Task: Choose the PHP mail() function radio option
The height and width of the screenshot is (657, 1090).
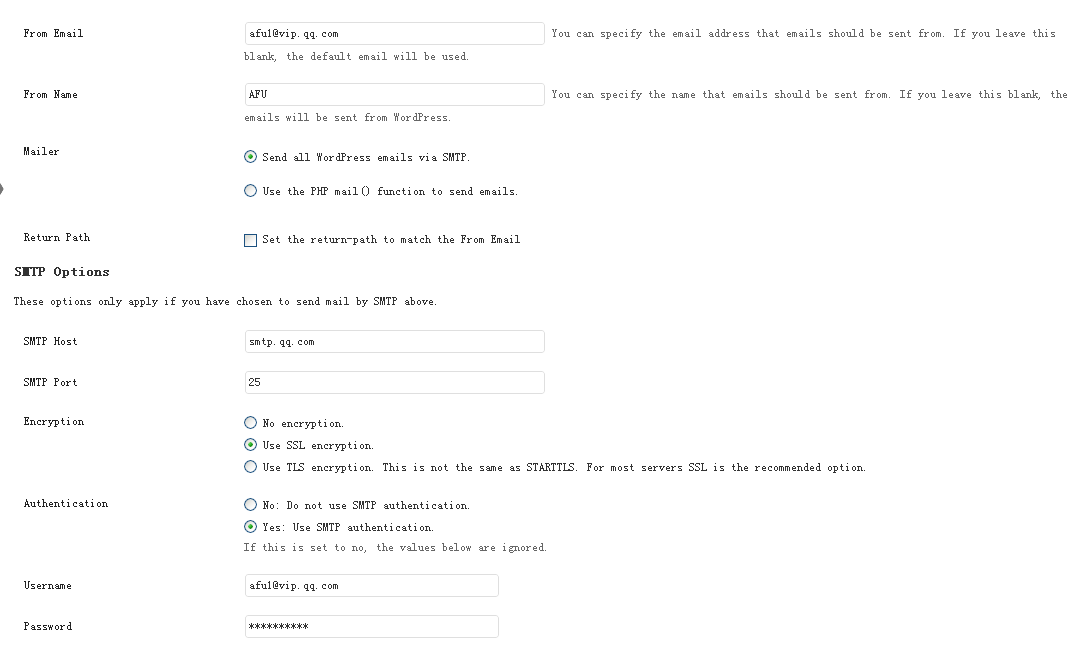Action: [251, 191]
